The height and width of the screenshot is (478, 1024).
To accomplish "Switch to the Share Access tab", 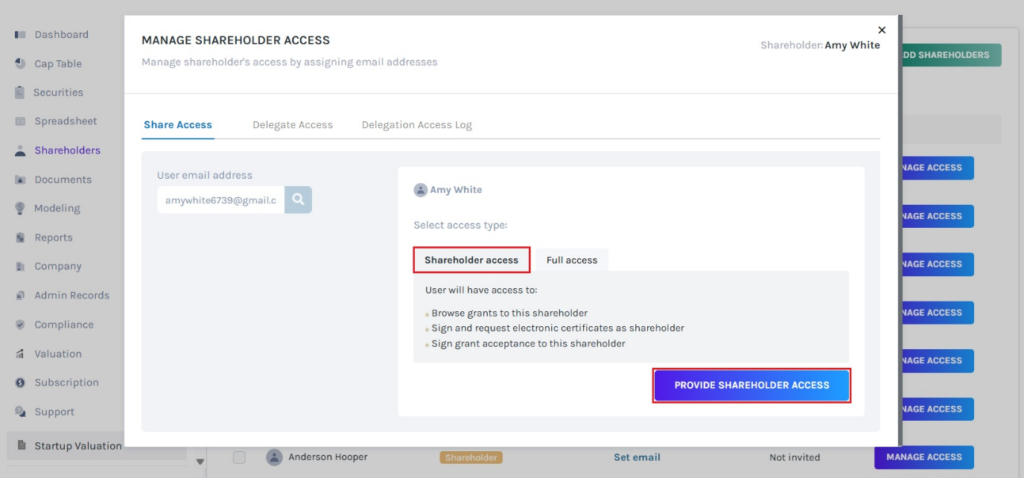I will tap(178, 125).
